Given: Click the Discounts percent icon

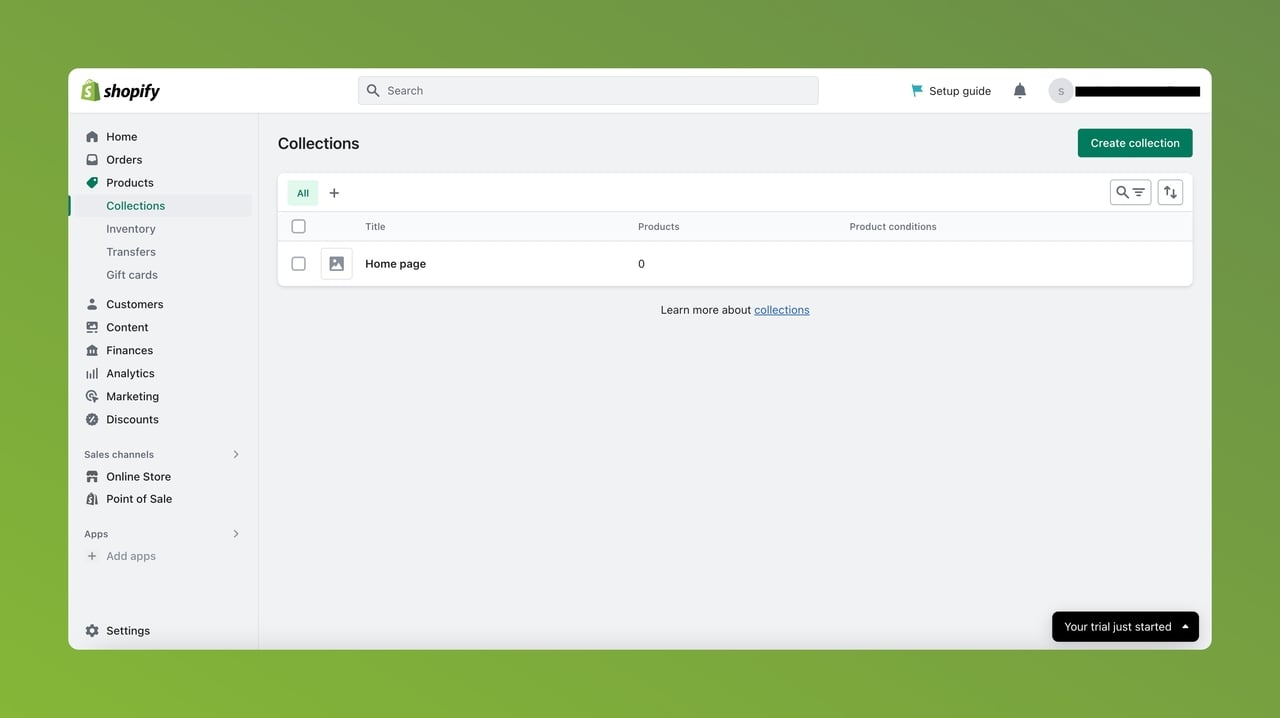Looking at the screenshot, I should click(x=92, y=419).
